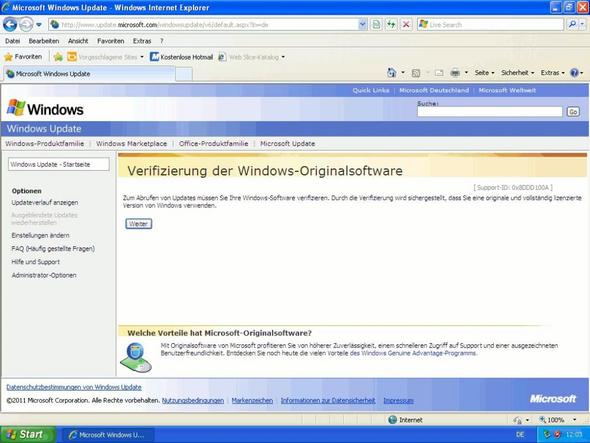Click the Windows Start button

pyautogui.click(x=27, y=435)
